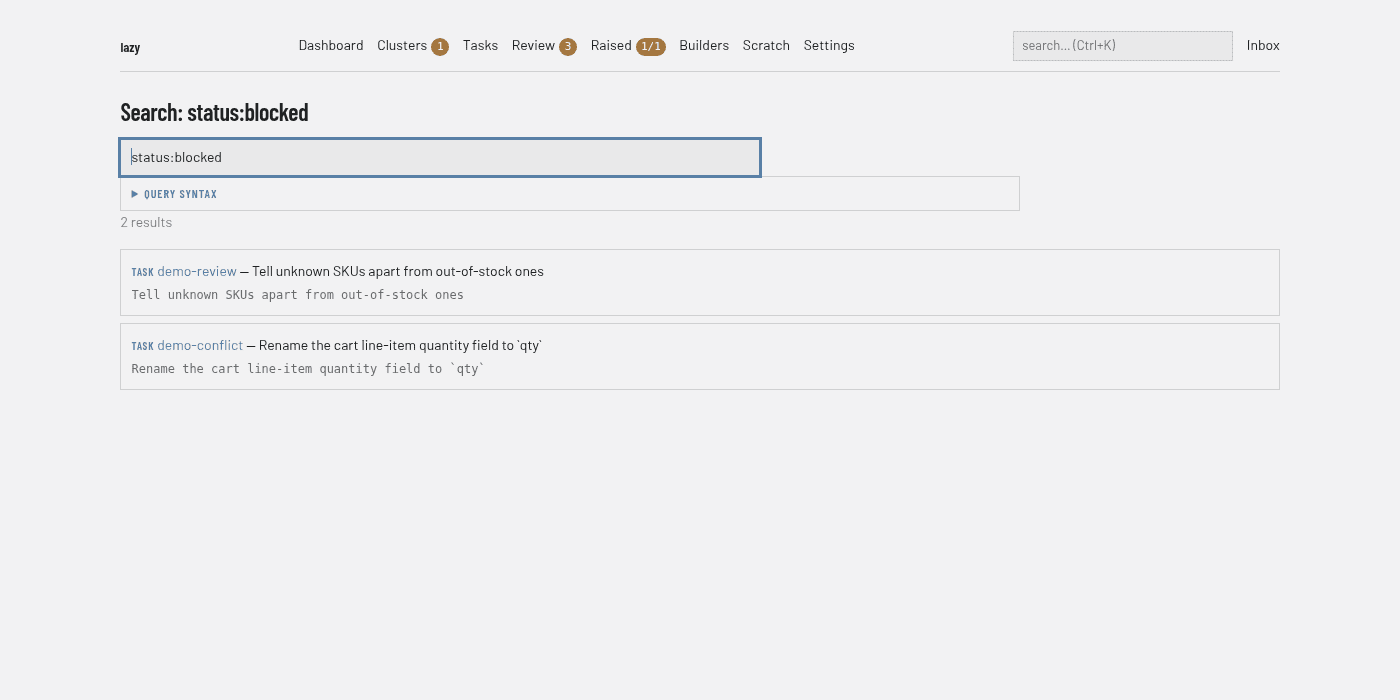
Task: Click the TASK label beside demo-review
Action: (x=143, y=272)
